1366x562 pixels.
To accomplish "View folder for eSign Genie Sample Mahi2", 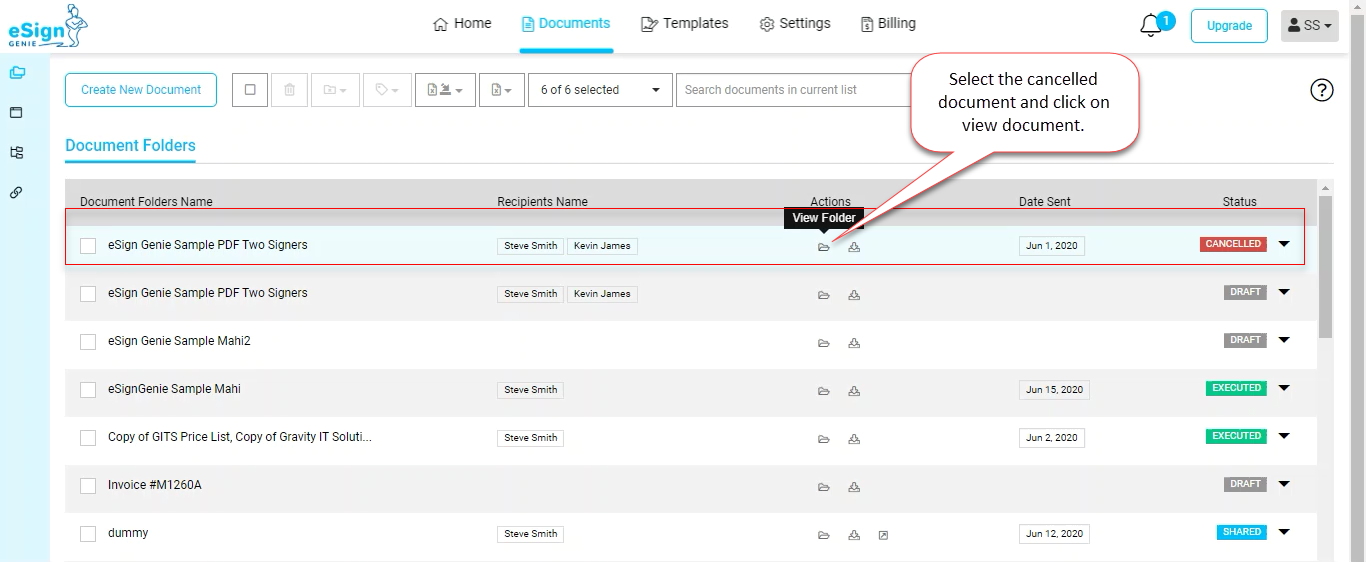I will coord(824,343).
